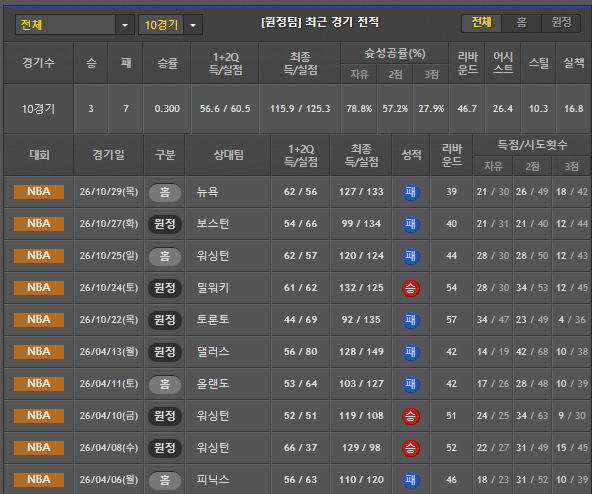This screenshot has width=592, height=494.
Task: Click the final score 128 / 149
Action: point(361,352)
